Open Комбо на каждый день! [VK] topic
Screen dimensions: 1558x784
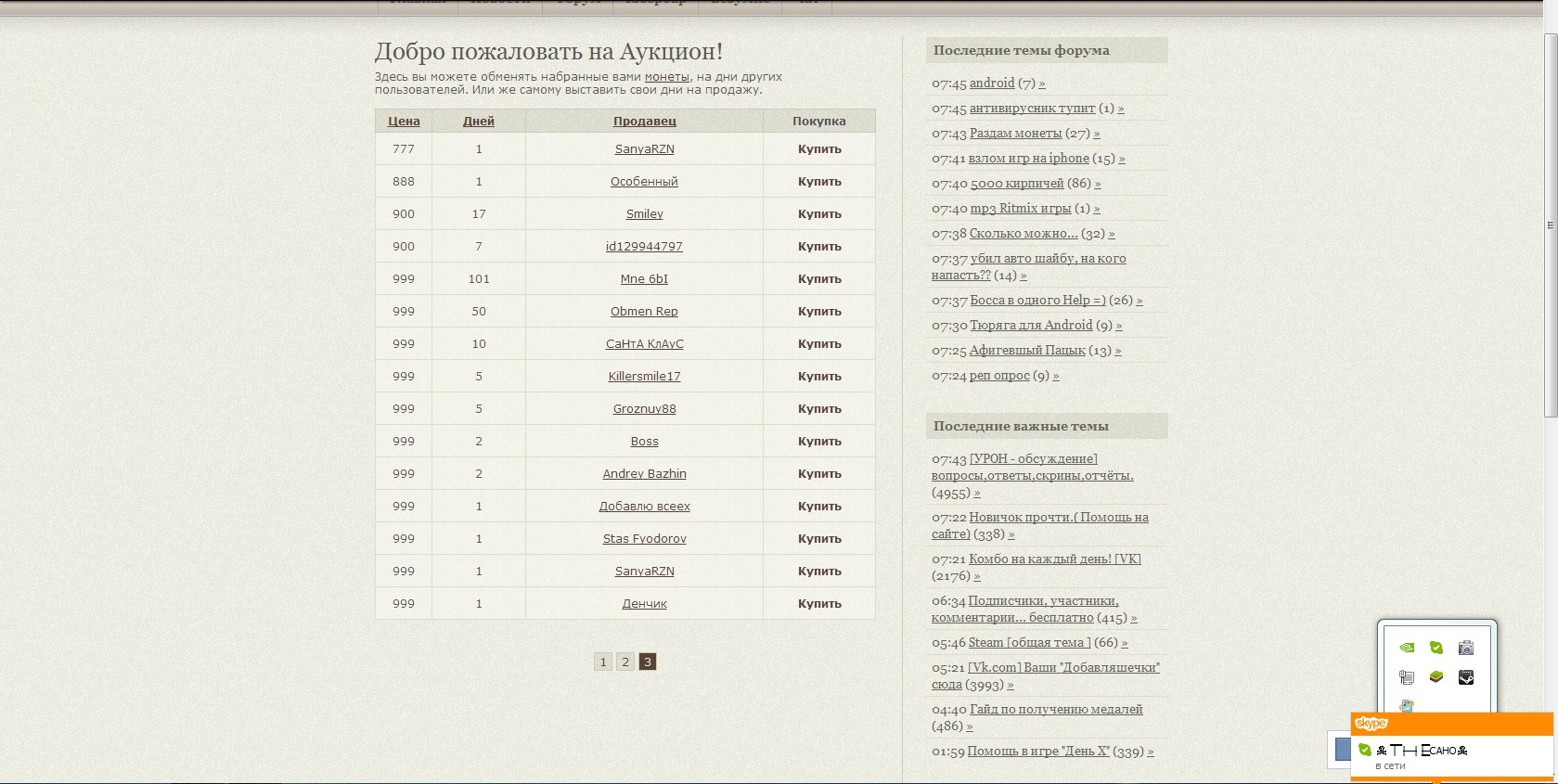click(x=1055, y=559)
